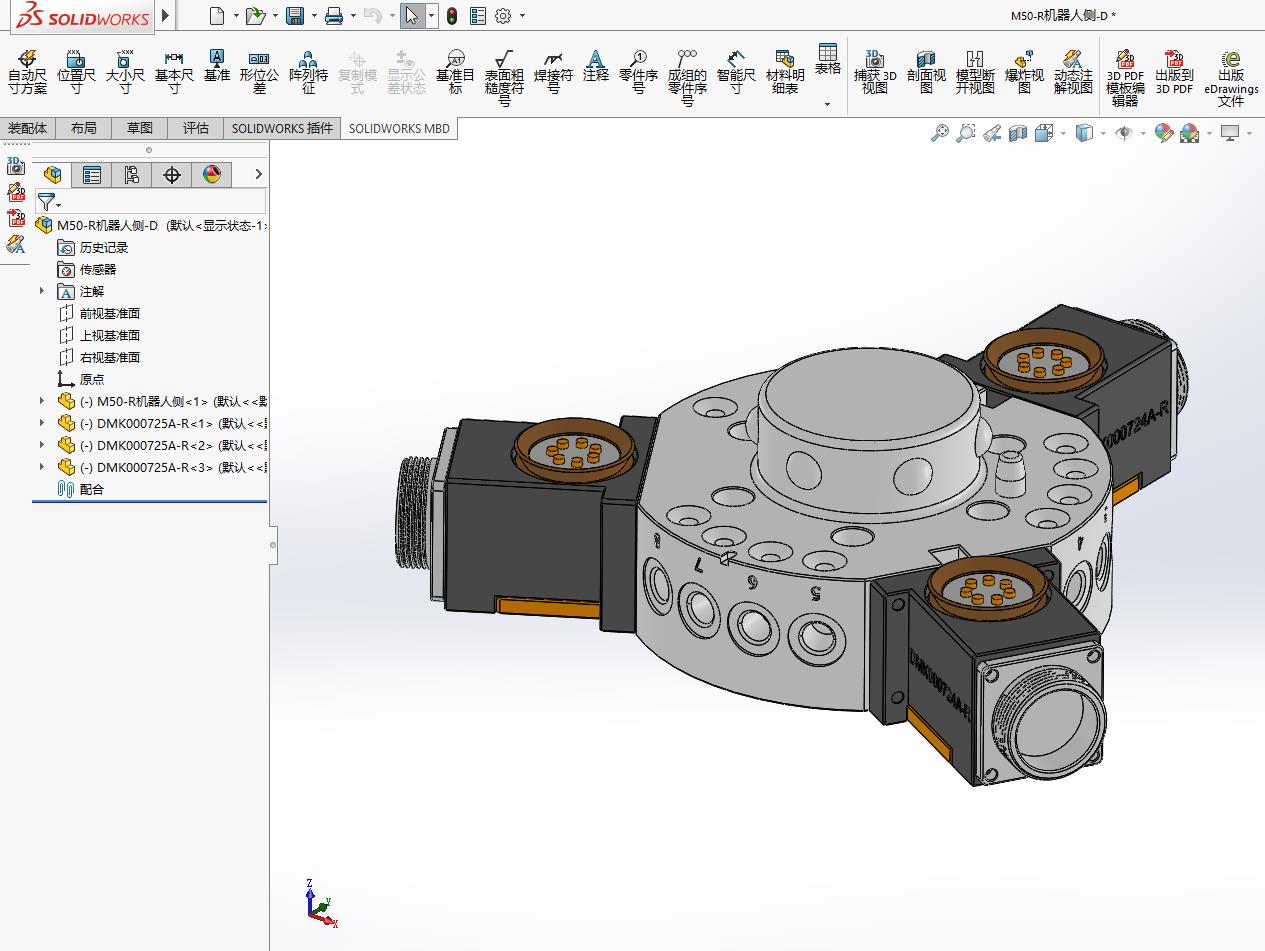Click 模型断开视图 (Model Break View)
1265x951 pixels.
(x=975, y=72)
